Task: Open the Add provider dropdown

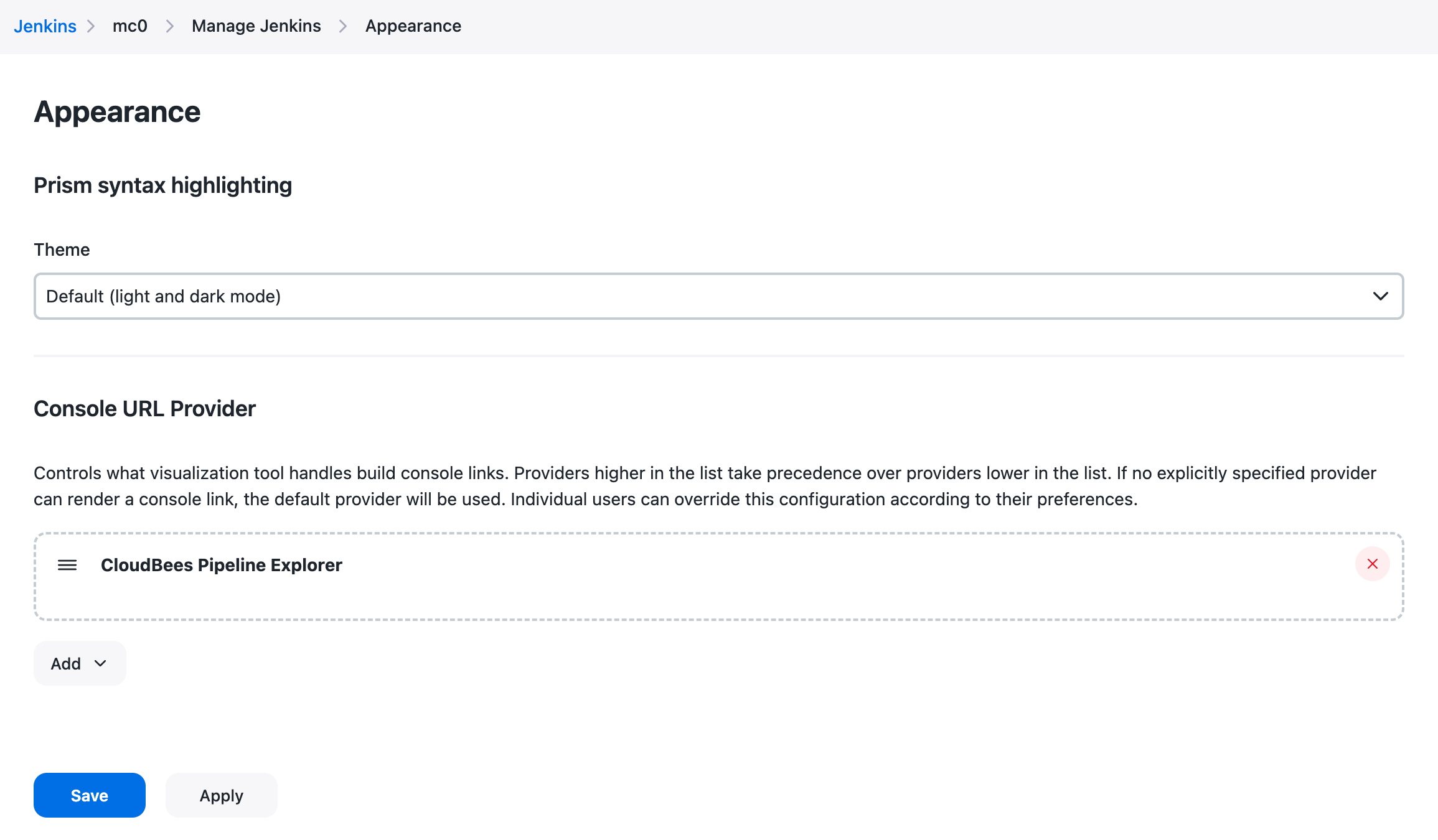Action: point(80,663)
